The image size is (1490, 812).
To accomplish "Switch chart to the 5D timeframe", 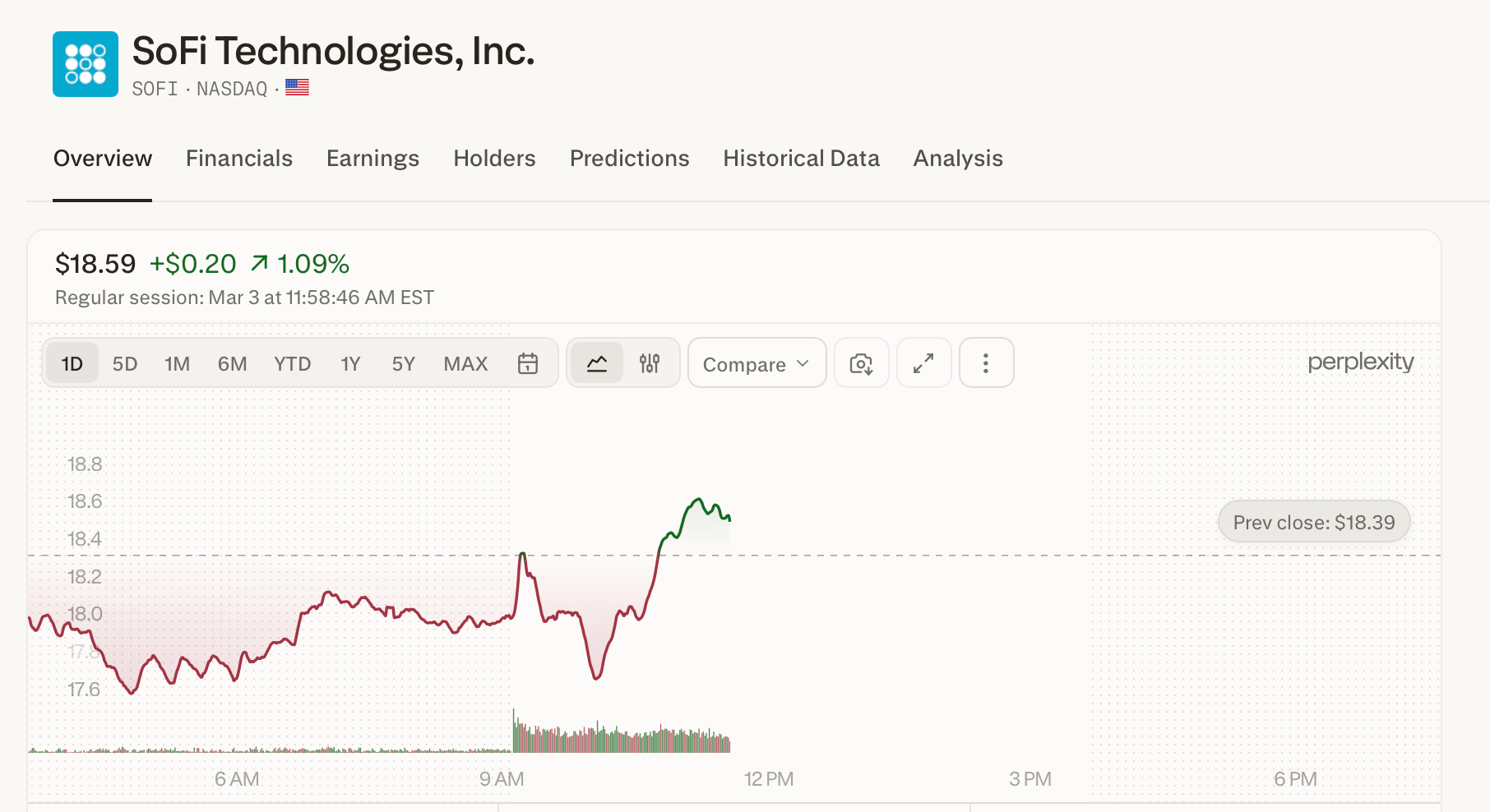I will (x=125, y=362).
